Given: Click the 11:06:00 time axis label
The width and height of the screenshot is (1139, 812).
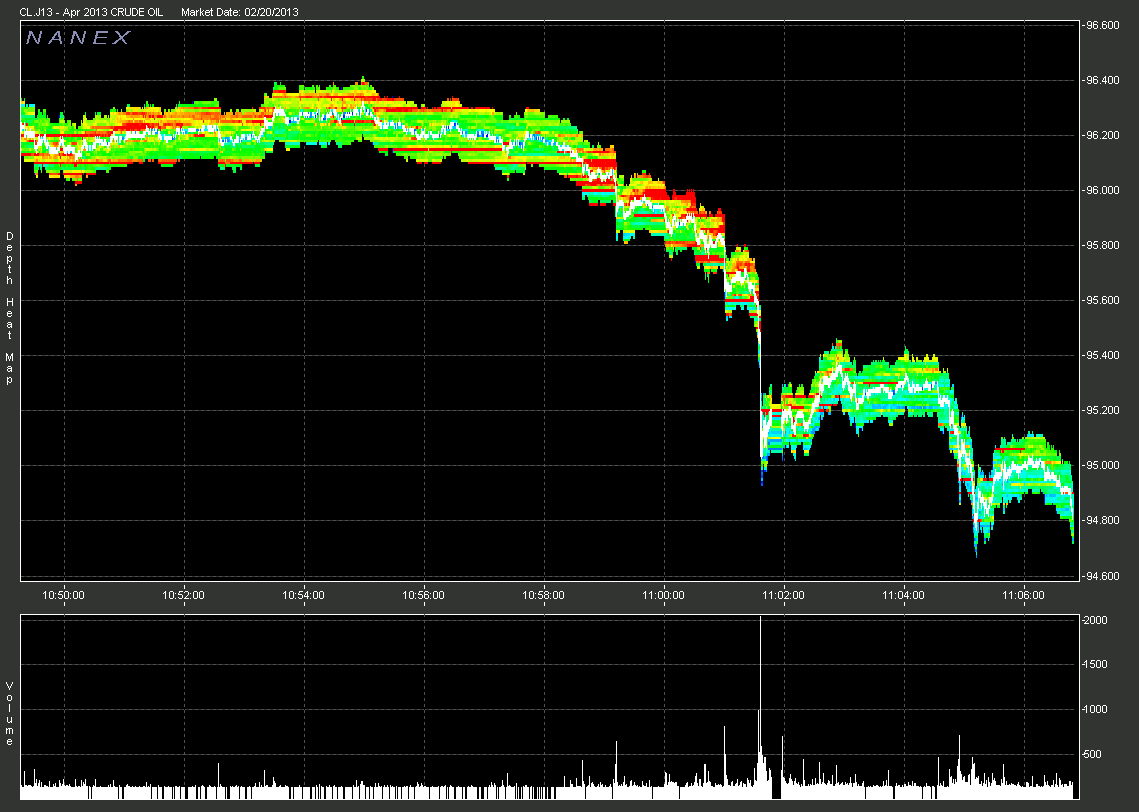Looking at the screenshot, I should tap(1024, 596).
